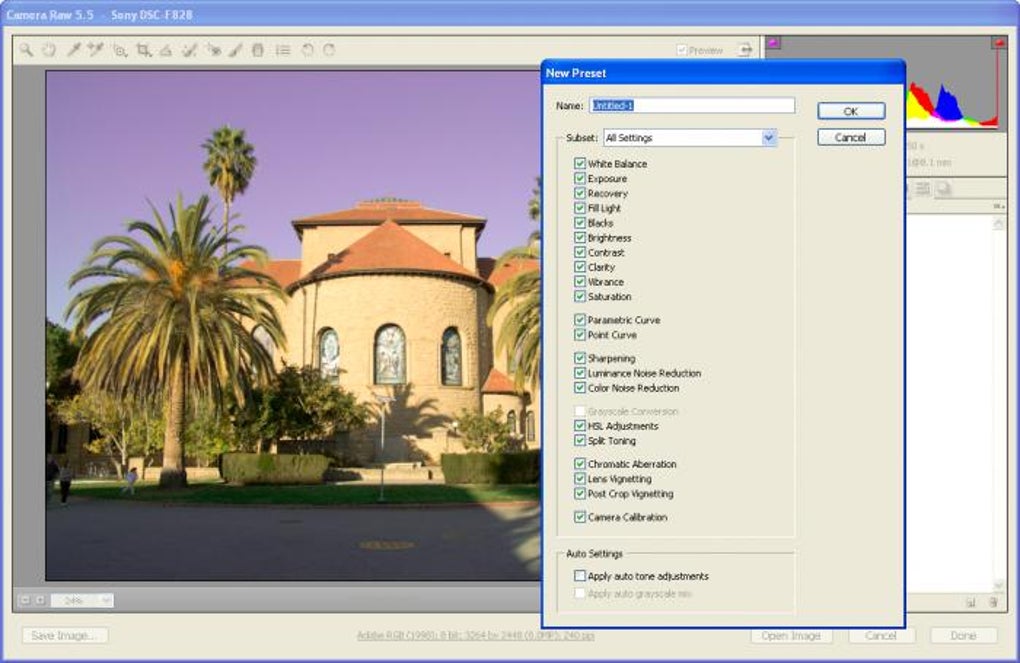This screenshot has height=663, width=1020.
Task: Switch to the Presets panel tab
Action: pos(922,189)
